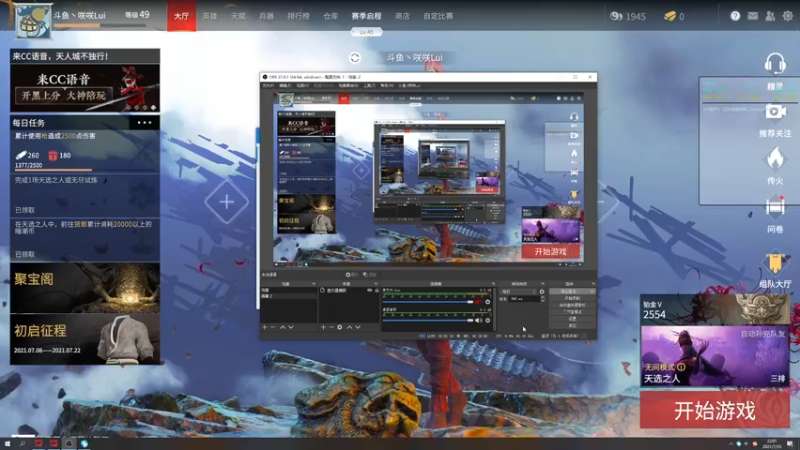
Task: Open second mixer channel gear settings
Action: 488,320
